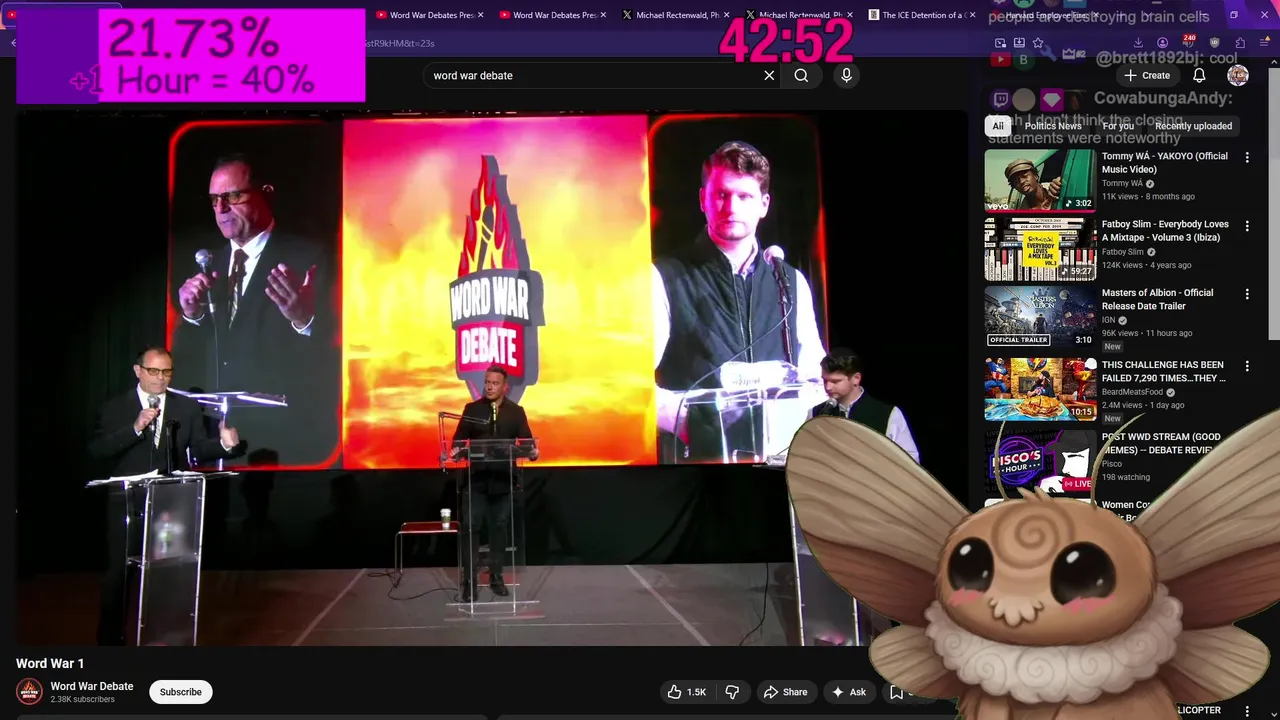This screenshot has height=720, width=1280.
Task: Open YouTube notifications bell
Action: [x=1199, y=75]
